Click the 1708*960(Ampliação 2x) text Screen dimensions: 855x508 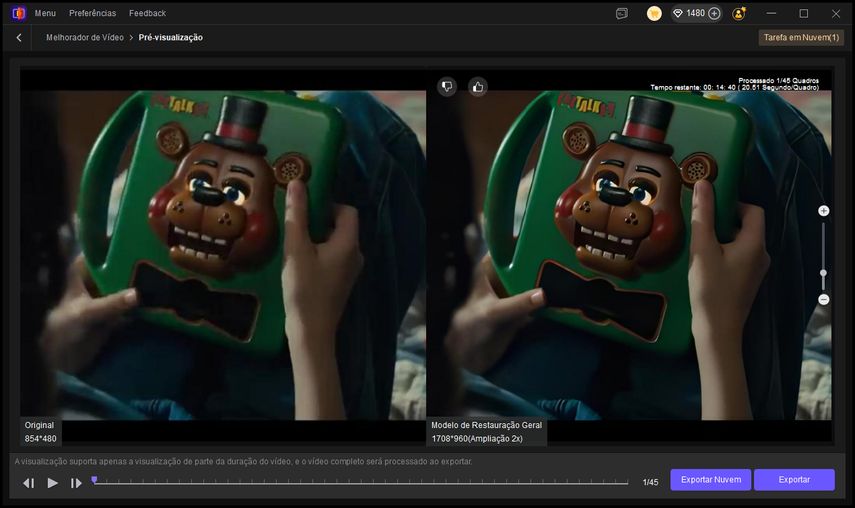click(477, 439)
